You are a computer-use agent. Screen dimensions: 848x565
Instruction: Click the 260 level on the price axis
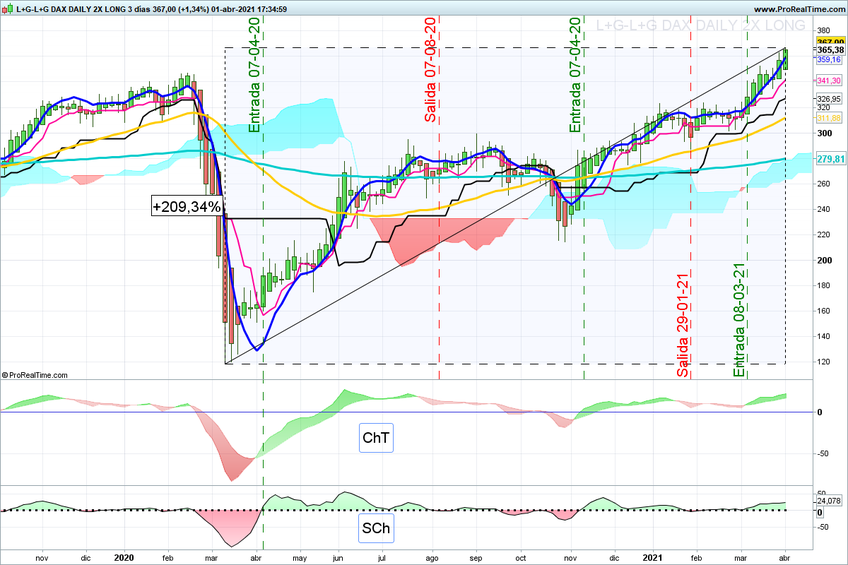click(x=824, y=184)
